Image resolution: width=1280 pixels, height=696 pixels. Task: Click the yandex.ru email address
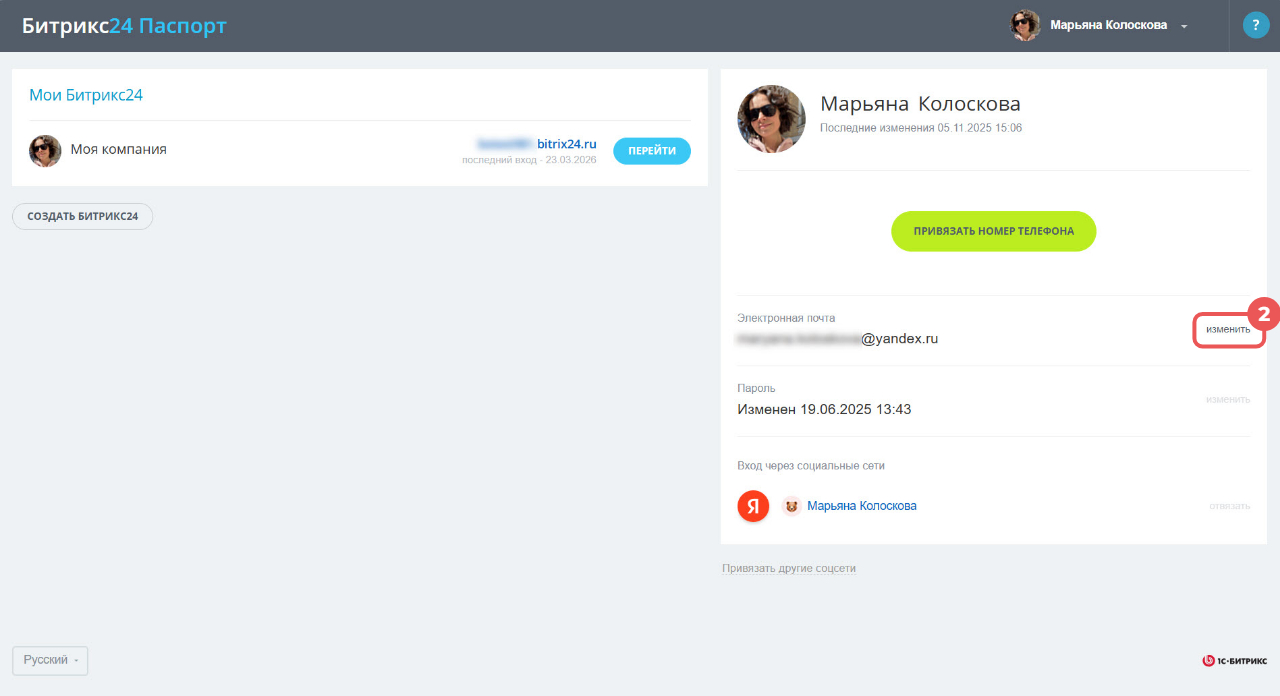pos(838,339)
